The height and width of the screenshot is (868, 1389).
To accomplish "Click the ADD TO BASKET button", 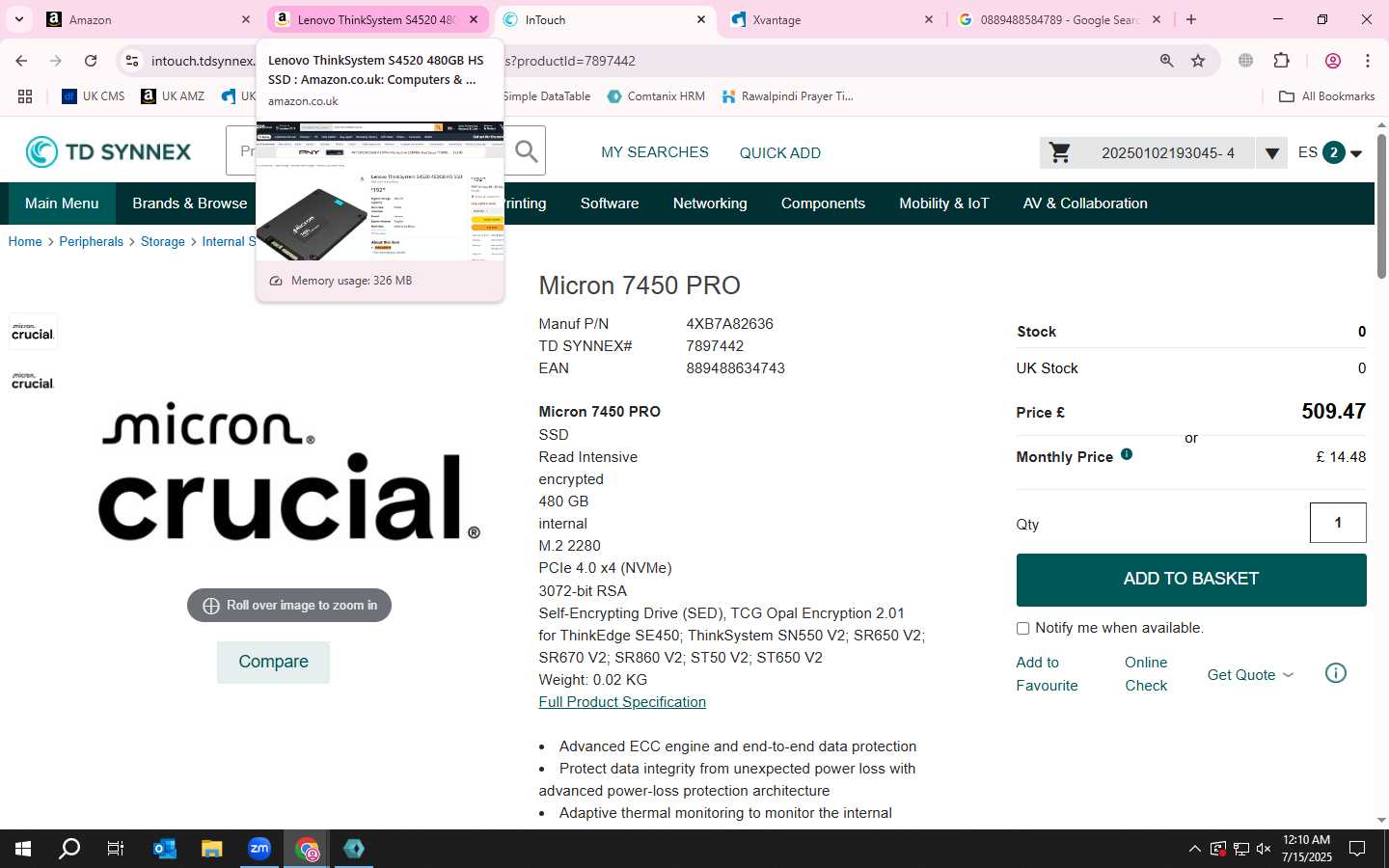I will click(x=1191, y=579).
